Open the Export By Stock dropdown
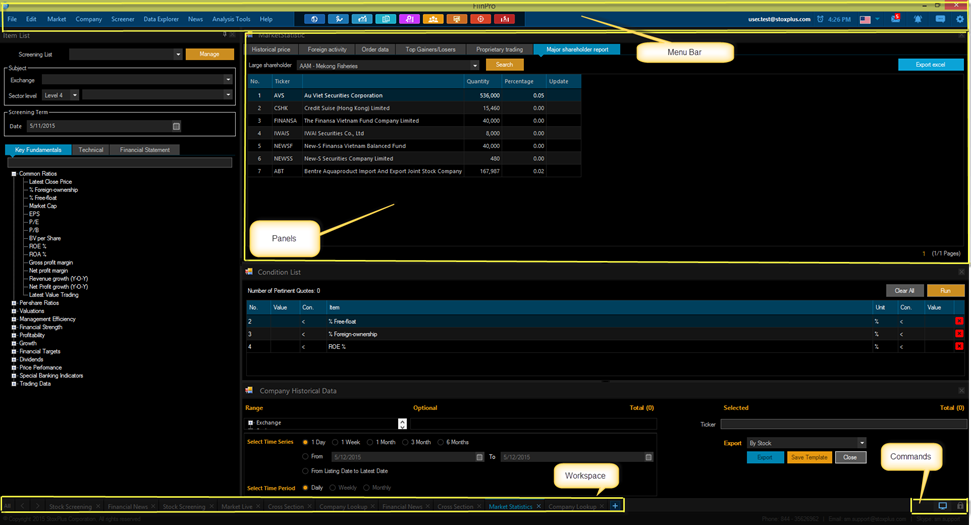 pos(861,443)
